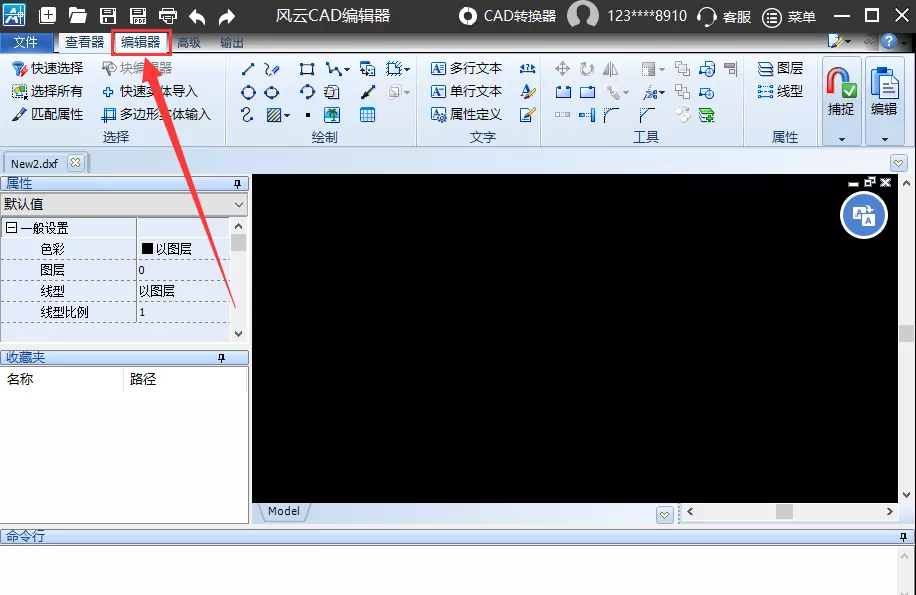Click 多行文本 button

pyautogui.click(x=466, y=68)
